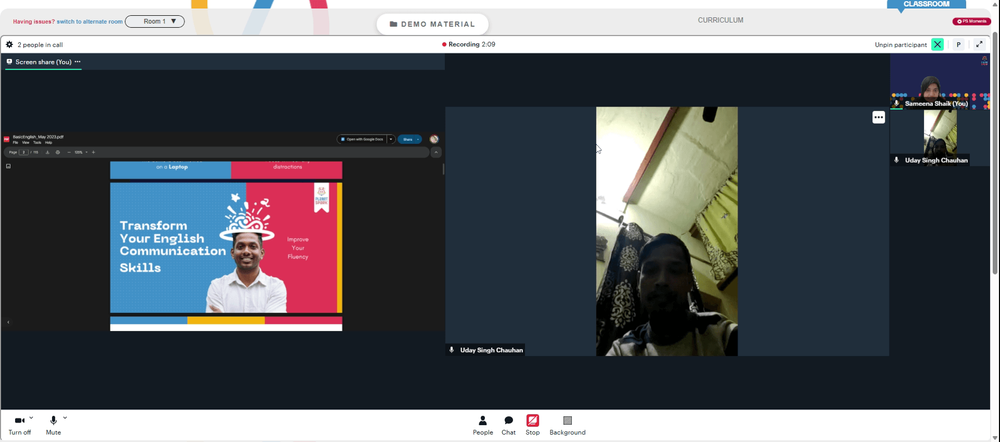Turn off the camera

19,425
